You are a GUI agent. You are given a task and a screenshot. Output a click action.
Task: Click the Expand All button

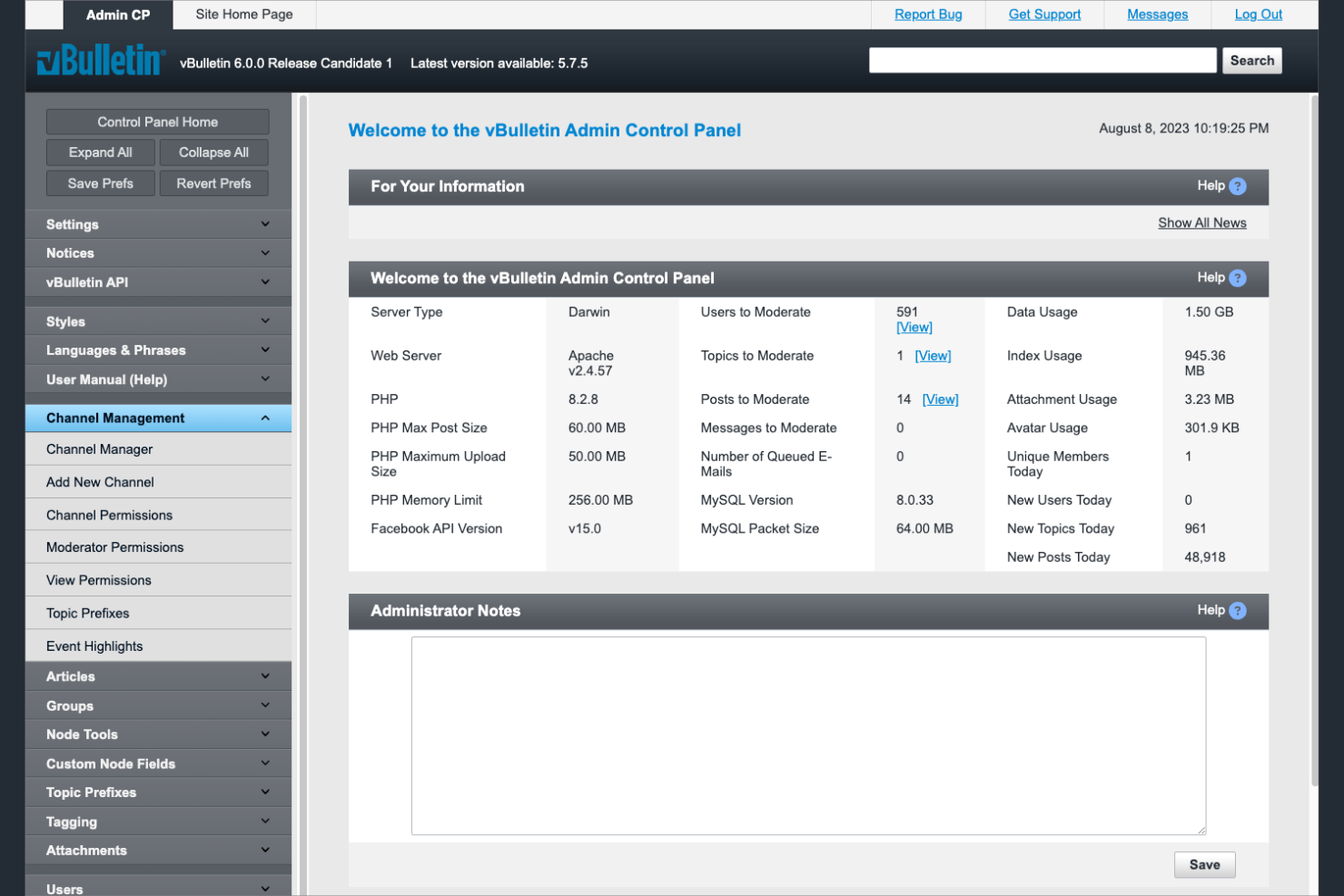(100, 152)
